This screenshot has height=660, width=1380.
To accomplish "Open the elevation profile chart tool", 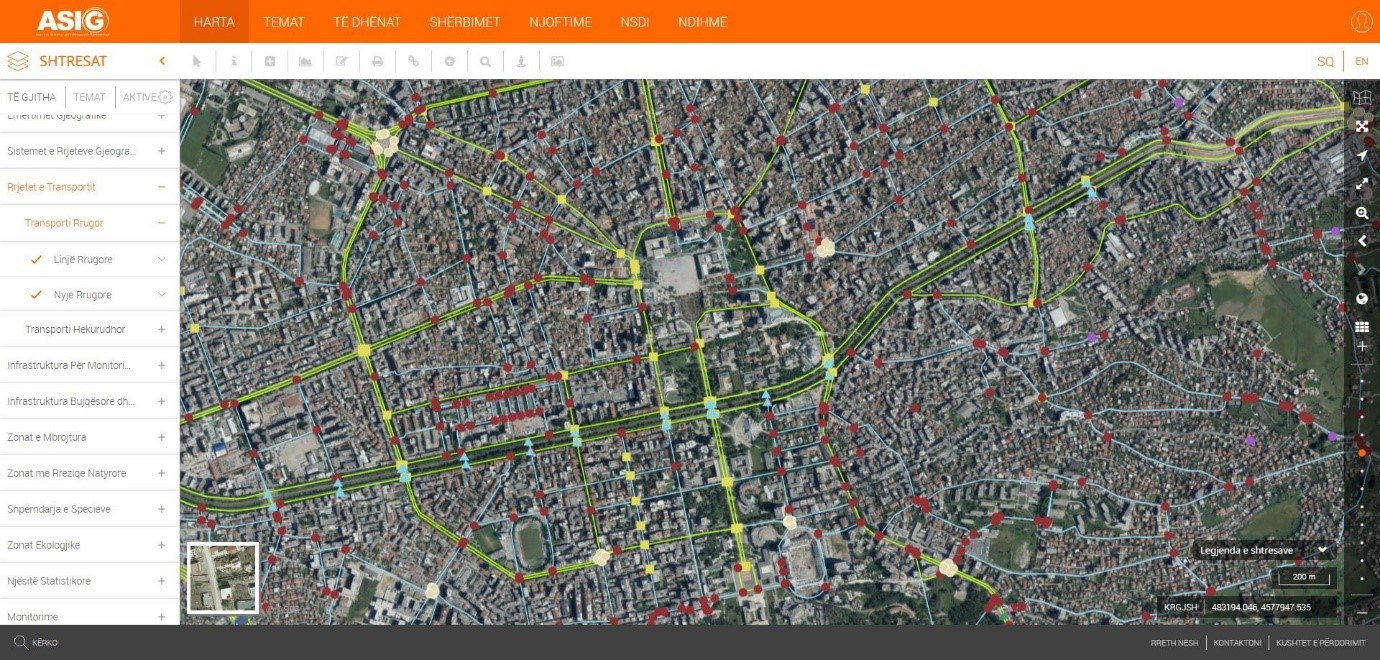I will click(305, 61).
